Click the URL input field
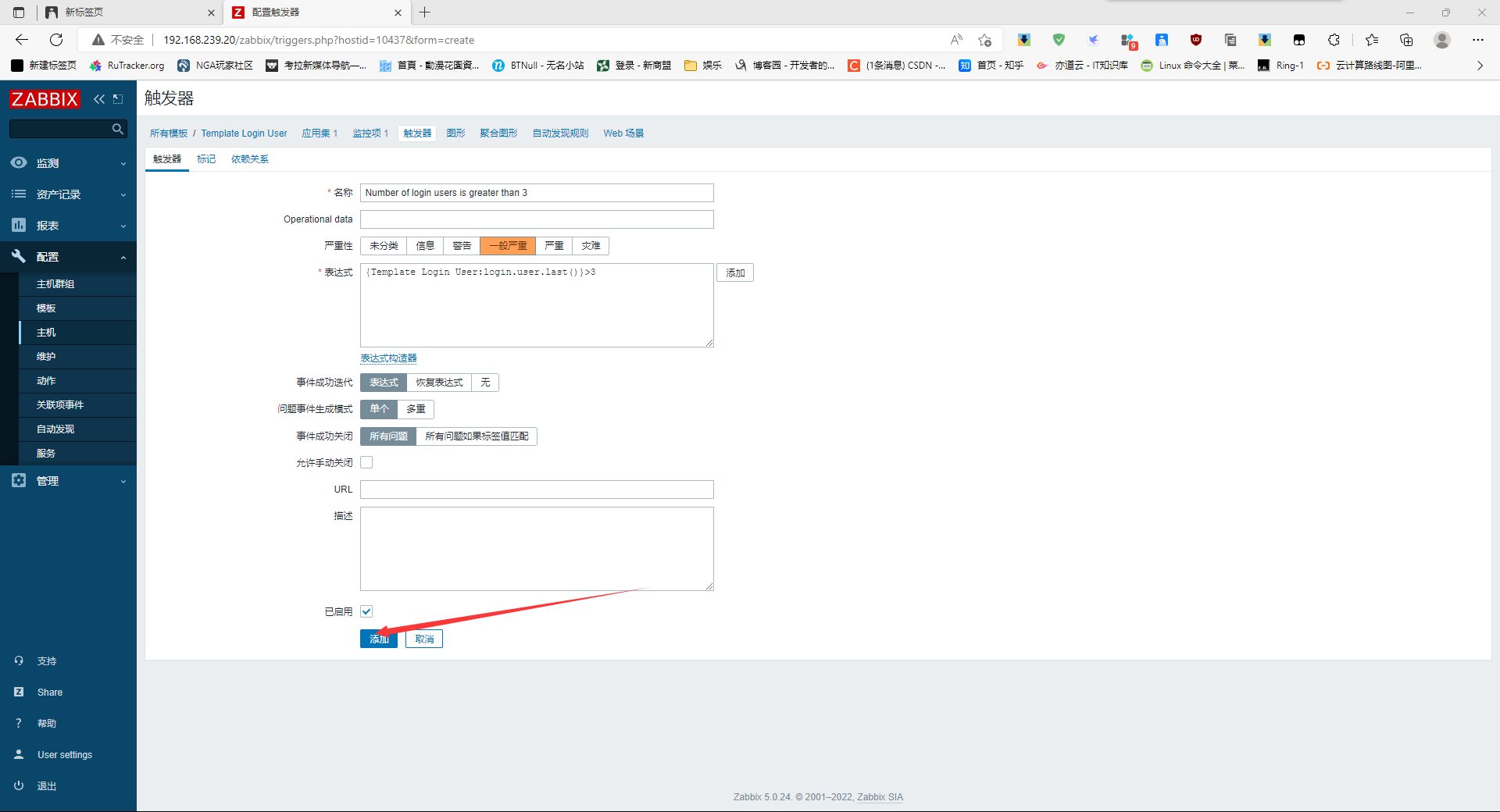1500x812 pixels. click(537, 490)
